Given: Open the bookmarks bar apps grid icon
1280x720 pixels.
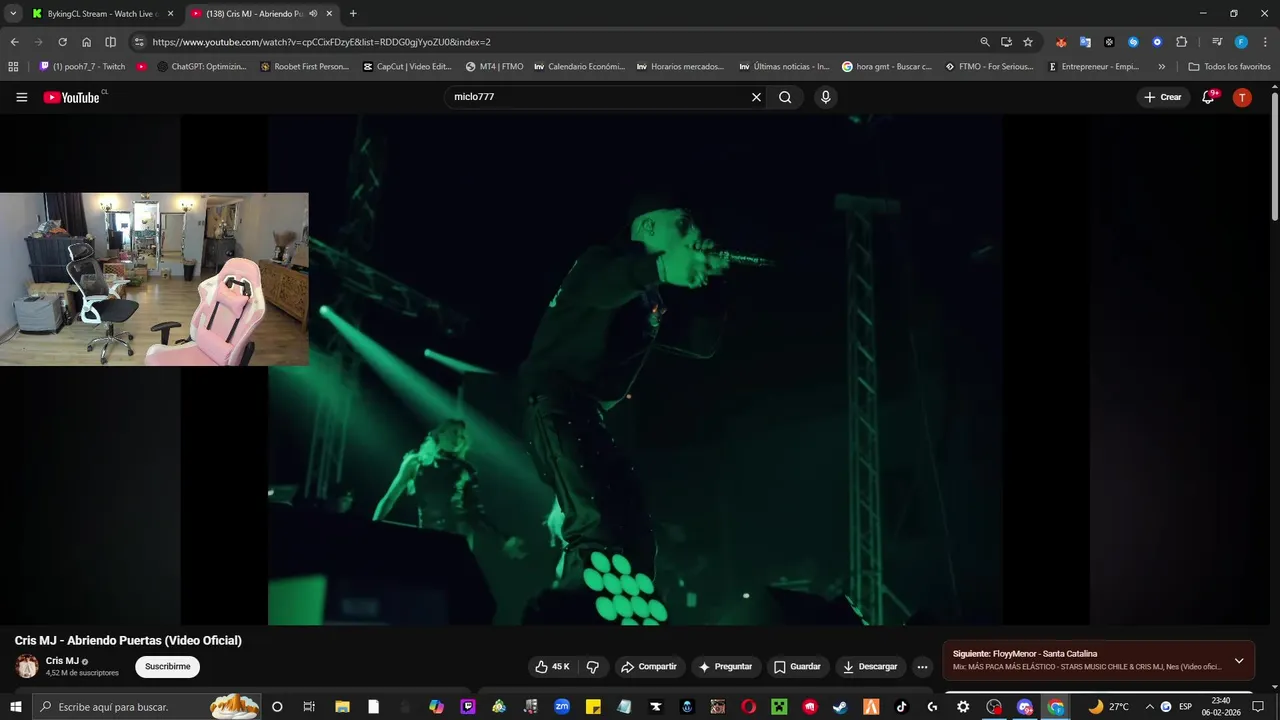Looking at the screenshot, I should click(x=13, y=67).
